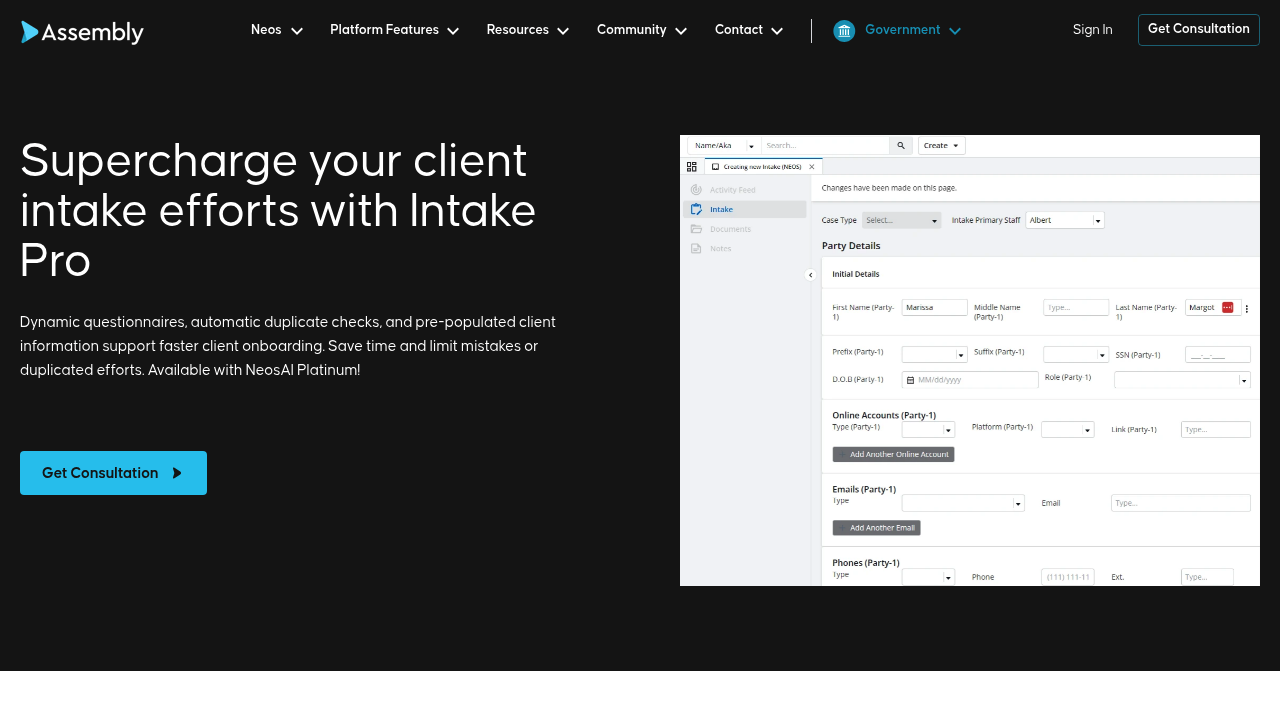Viewport: 1280px width, 720px height.
Task: Open the Intake clipboard icon
Action: [696, 209]
